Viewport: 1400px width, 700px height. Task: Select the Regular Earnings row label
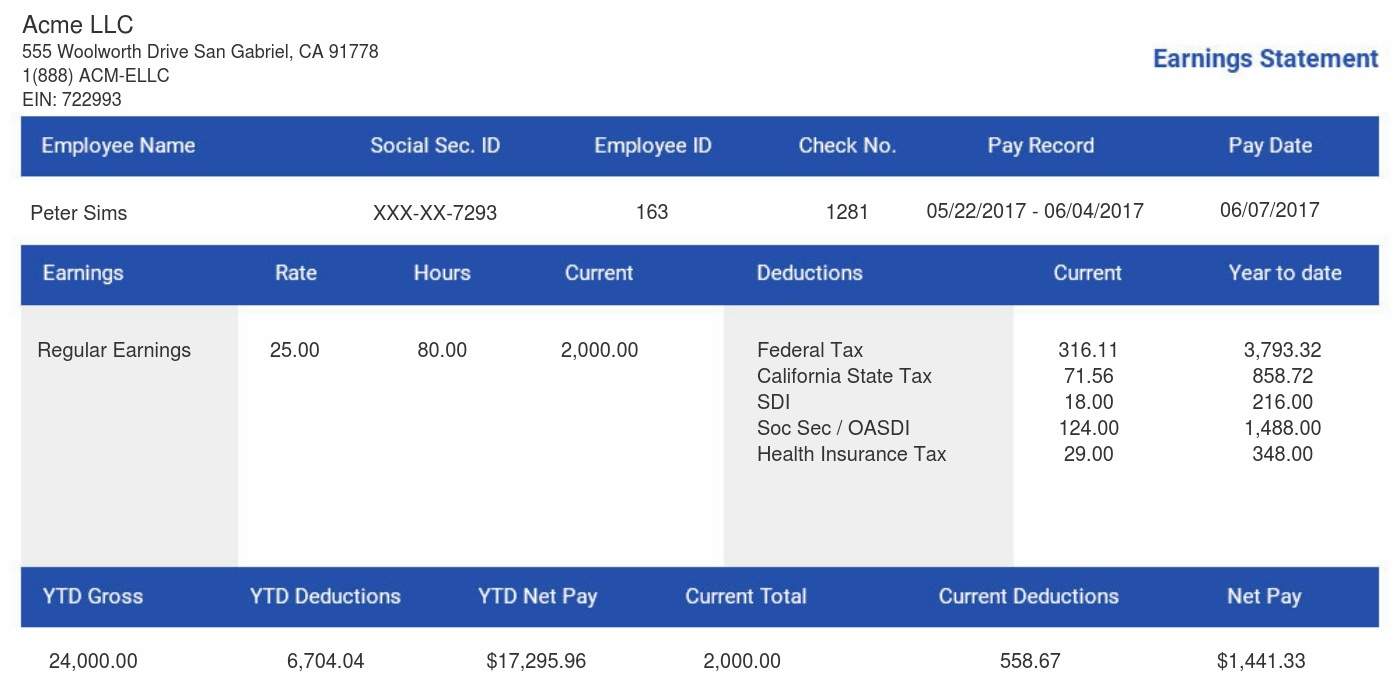114,350
